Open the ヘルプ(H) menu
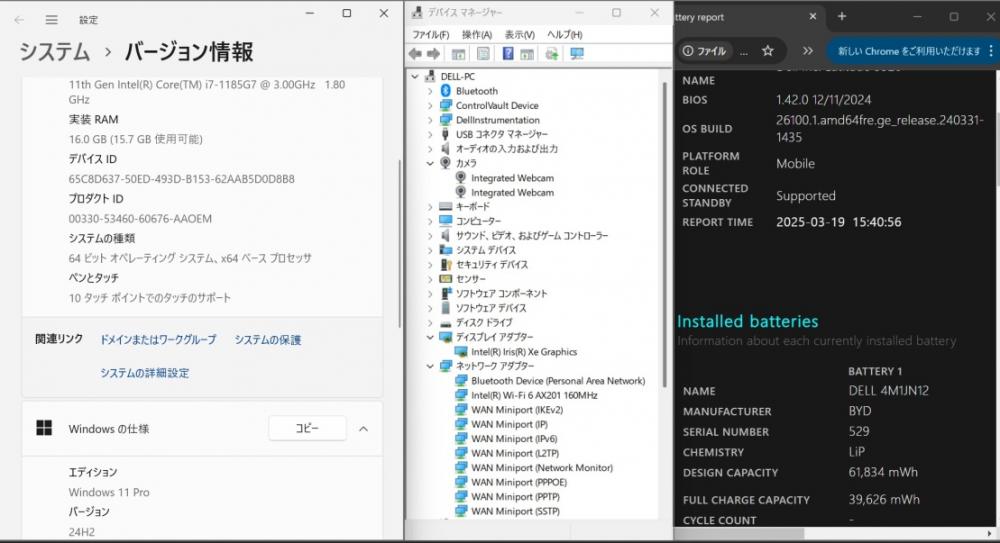 pos(564,34)
